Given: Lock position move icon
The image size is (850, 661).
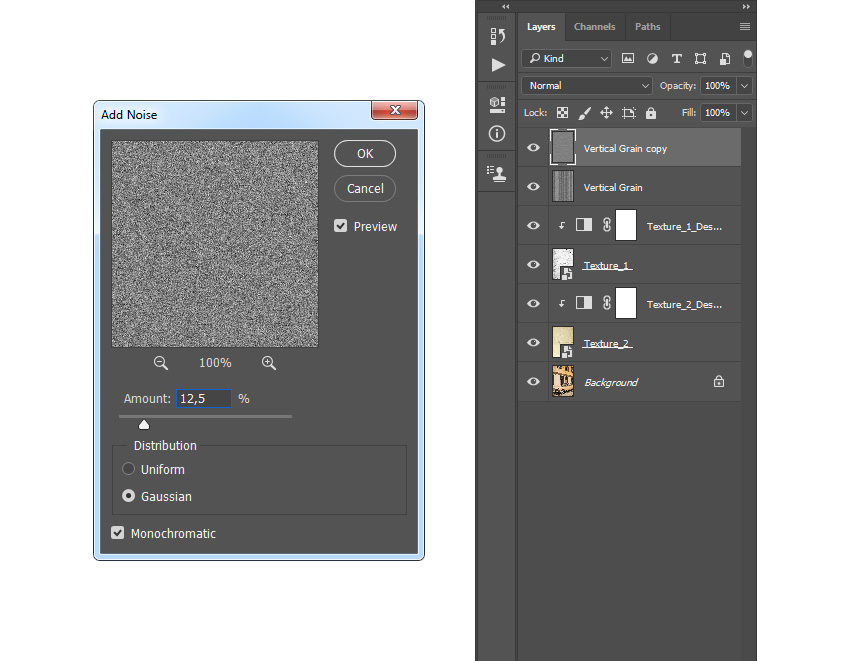Looking at the screenshot, I should [606, 113].
